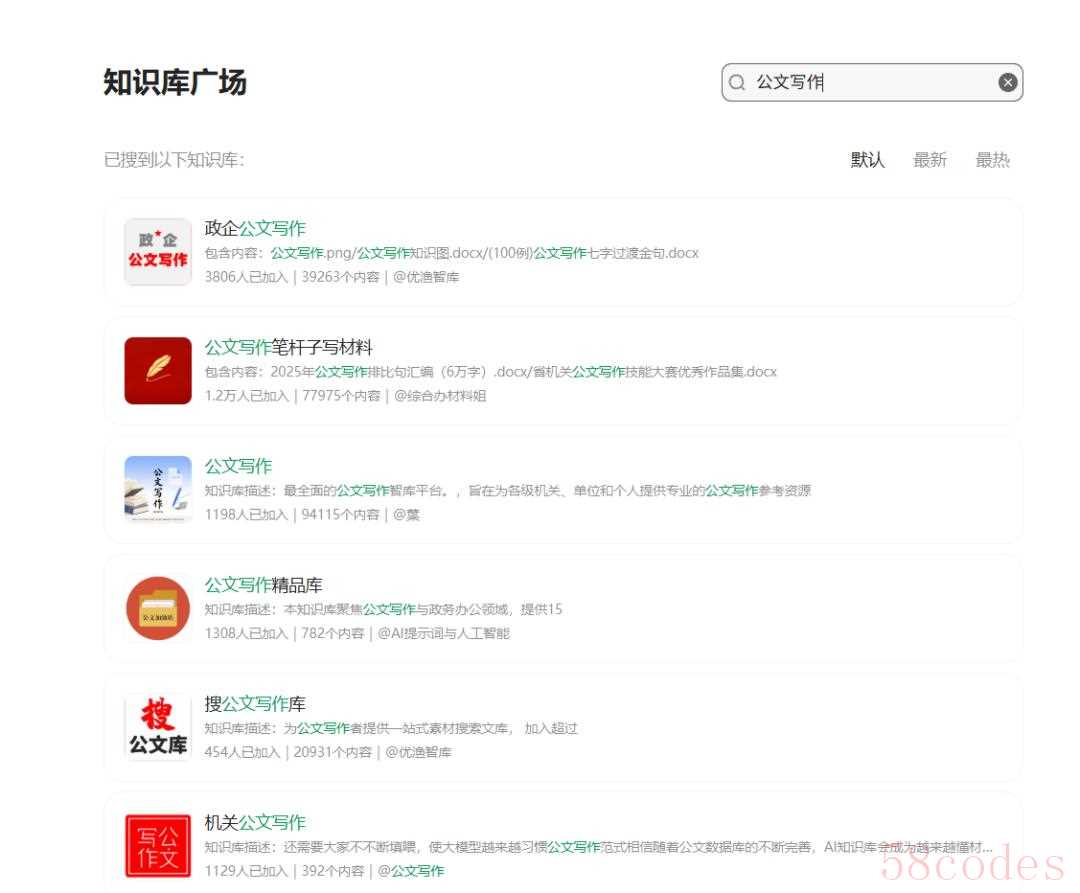Viewport: 1080px width, 893px height.
Task: Open the 搜公文写作库 title link
Action: [255, 704]
